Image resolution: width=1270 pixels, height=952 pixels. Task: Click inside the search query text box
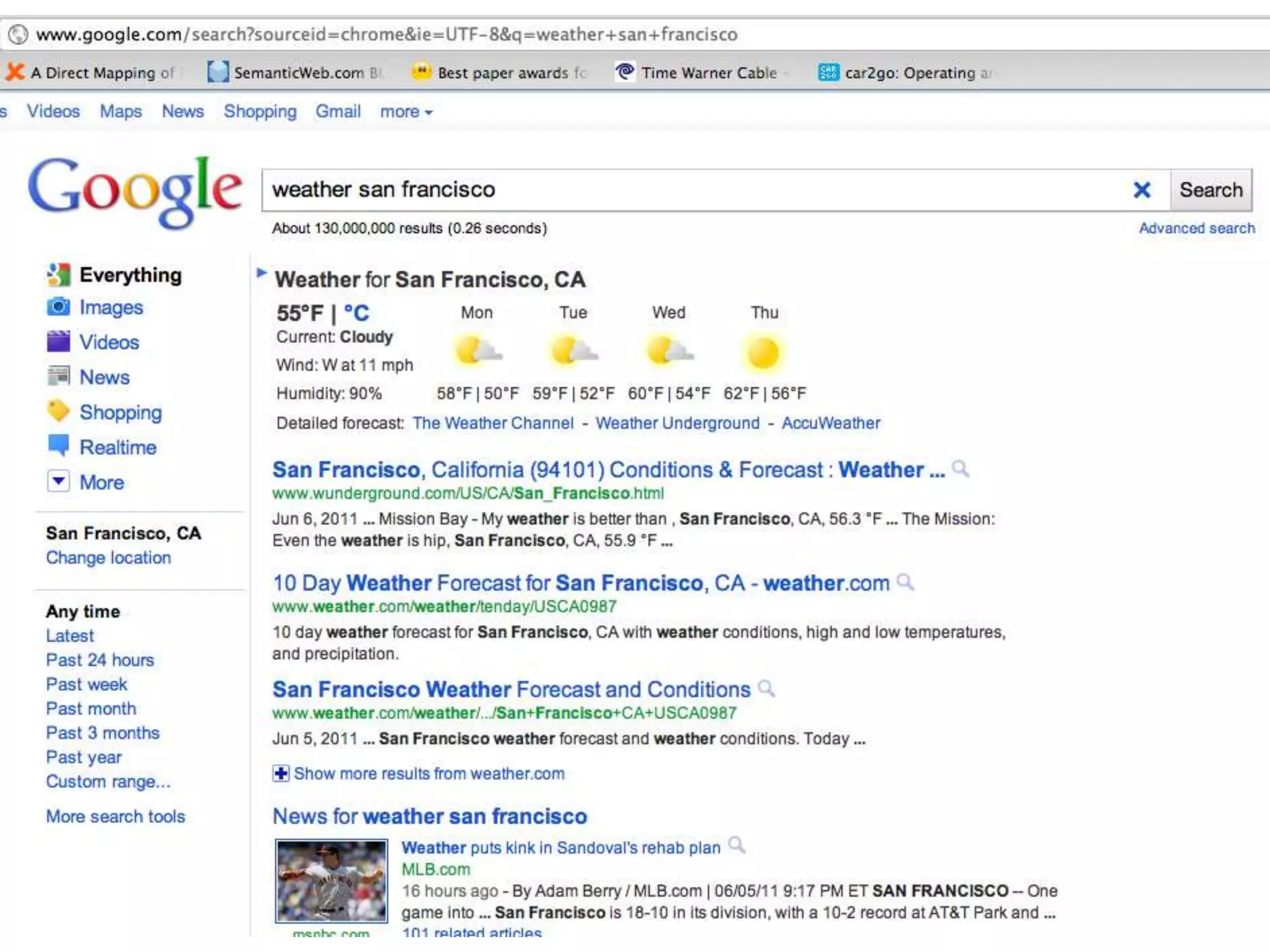tap(682, 190)
